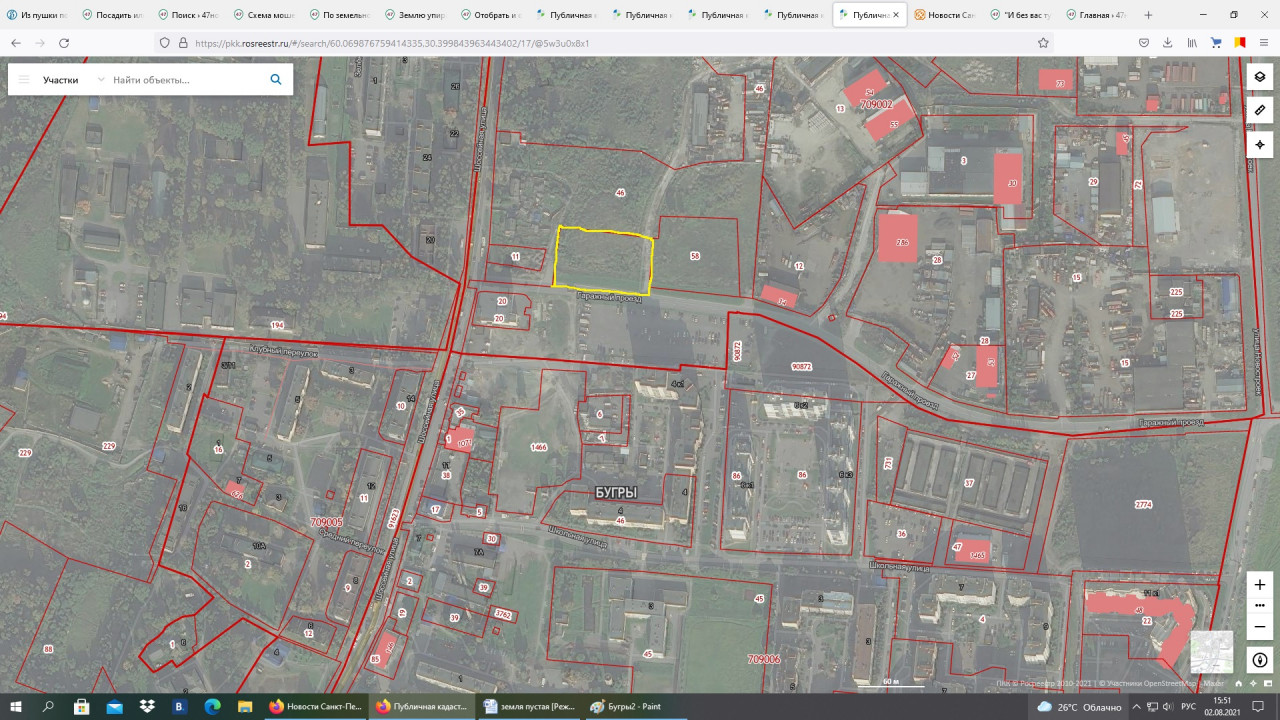Open the hamburger menu in search panel
The width and height of the screenshot is (1280, 720).
(x=24, y=80)
